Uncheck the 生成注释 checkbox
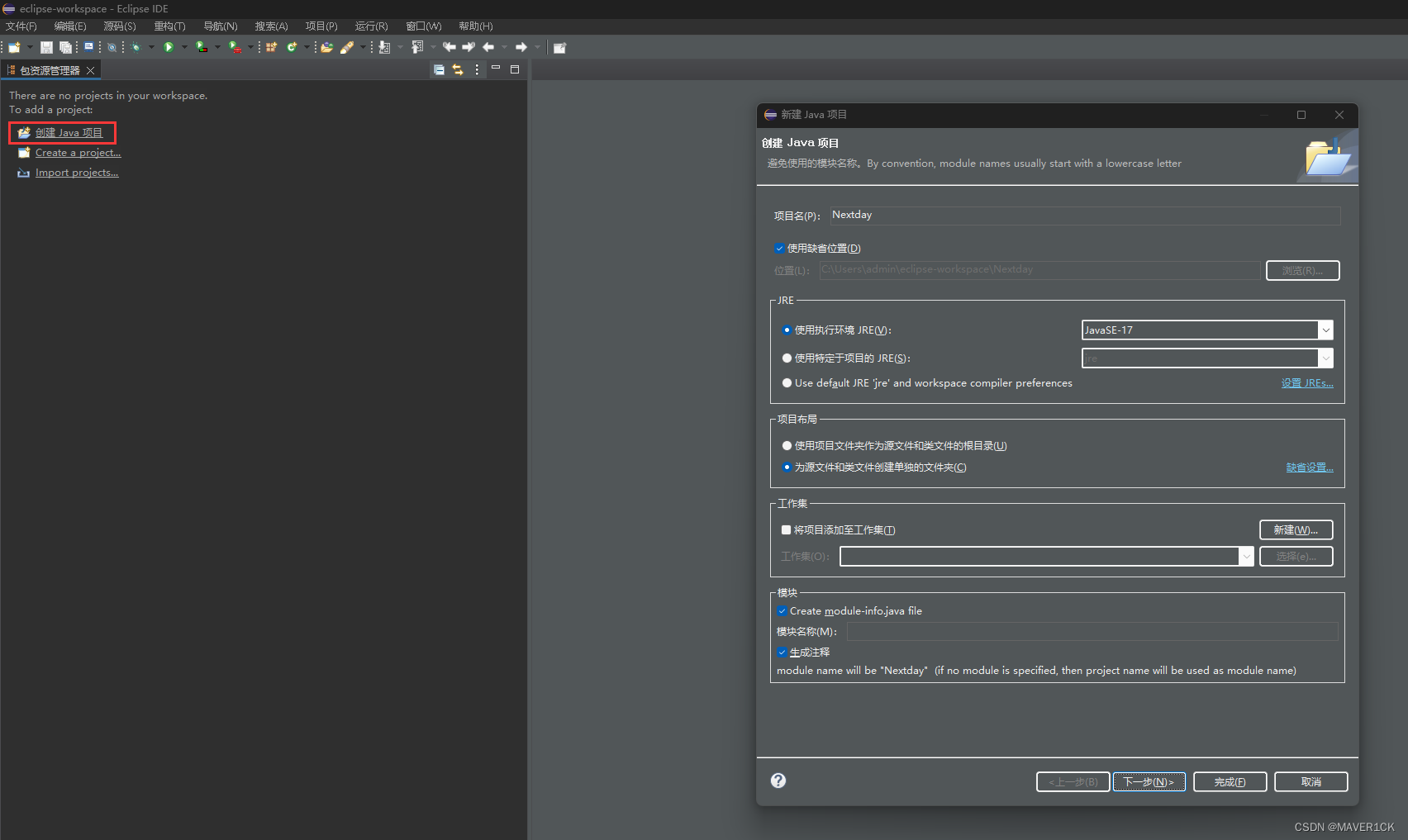 click(782, 652)
